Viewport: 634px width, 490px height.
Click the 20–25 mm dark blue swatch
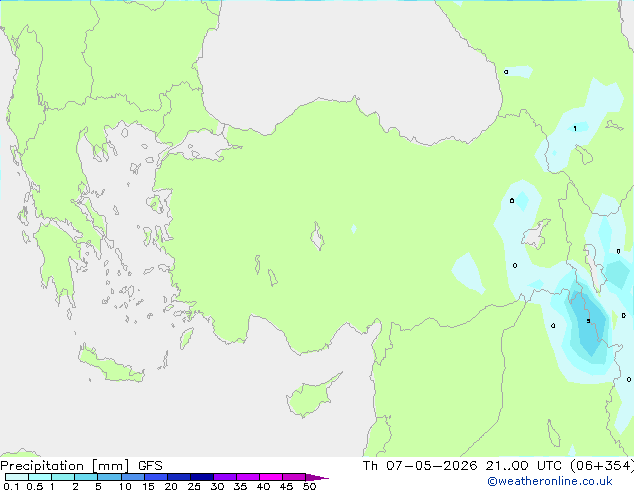[179, 477]
